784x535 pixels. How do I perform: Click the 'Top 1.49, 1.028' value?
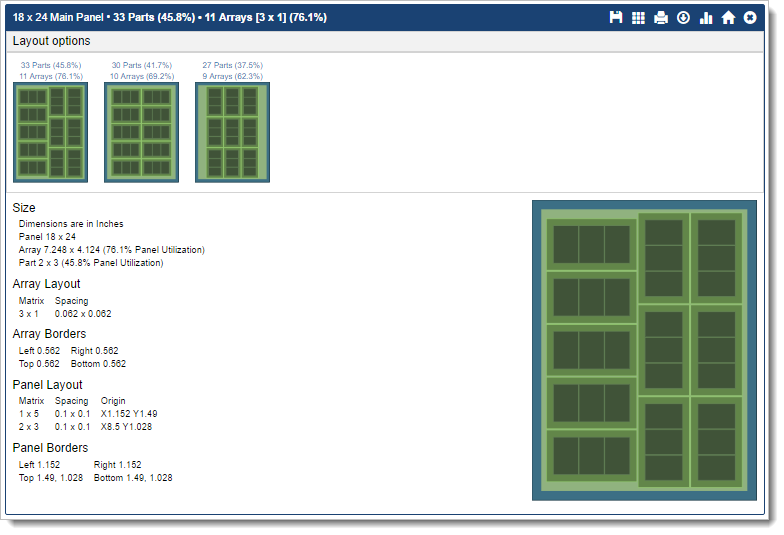51,478
